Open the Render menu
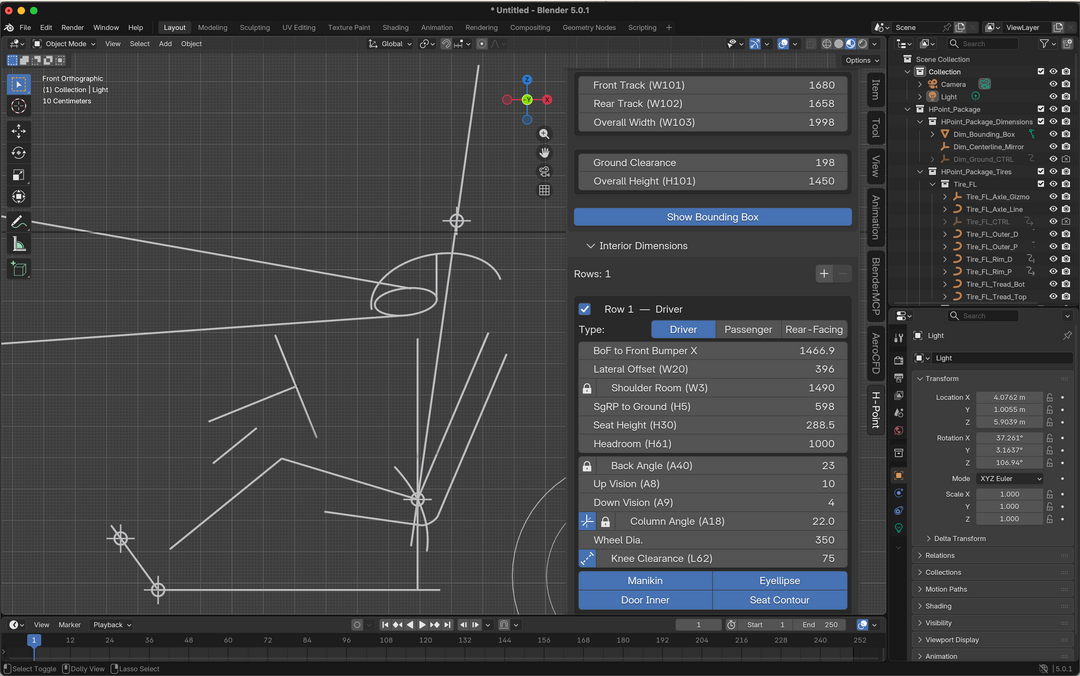The image size is (1080, 676). coord(72,28)
